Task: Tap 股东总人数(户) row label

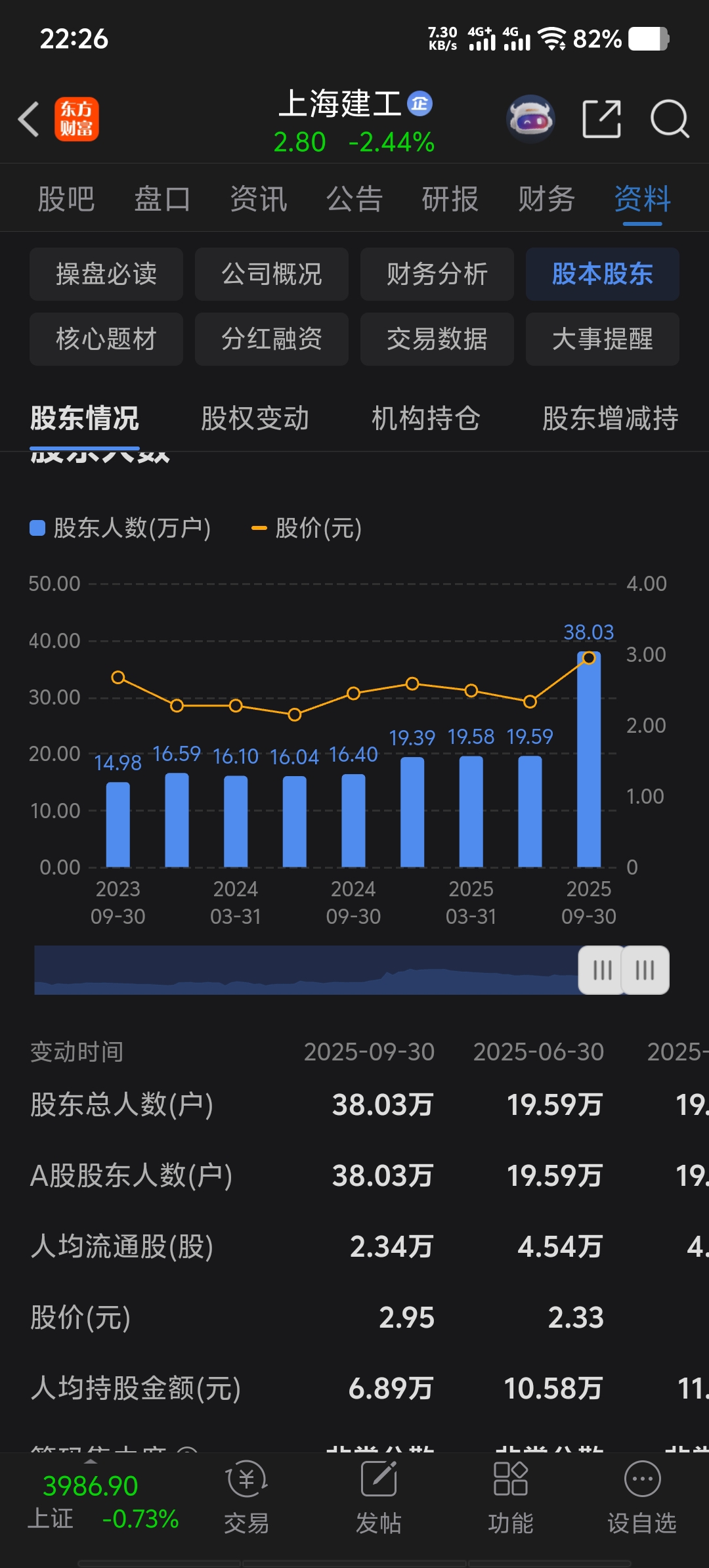Action: (122, 1105)
